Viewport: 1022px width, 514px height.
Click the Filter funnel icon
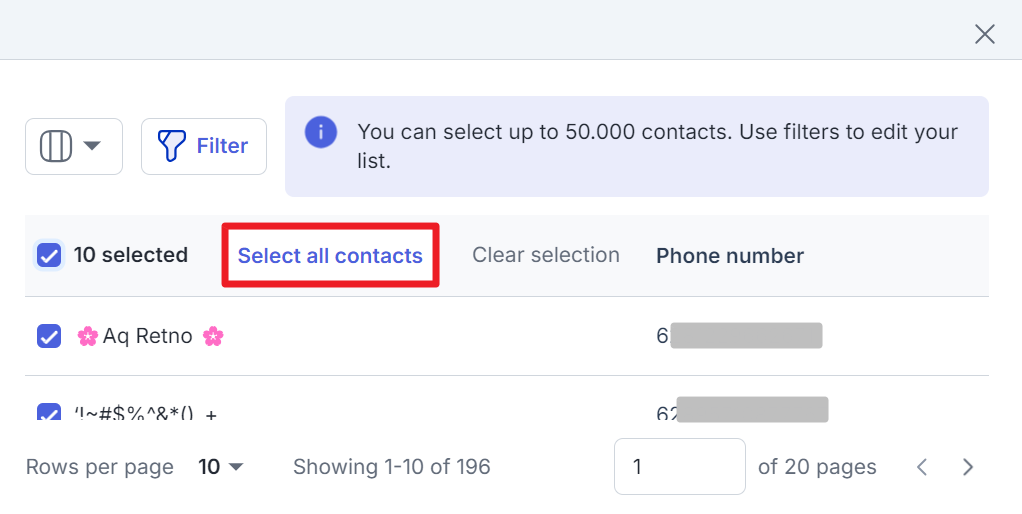click(171, 146)
